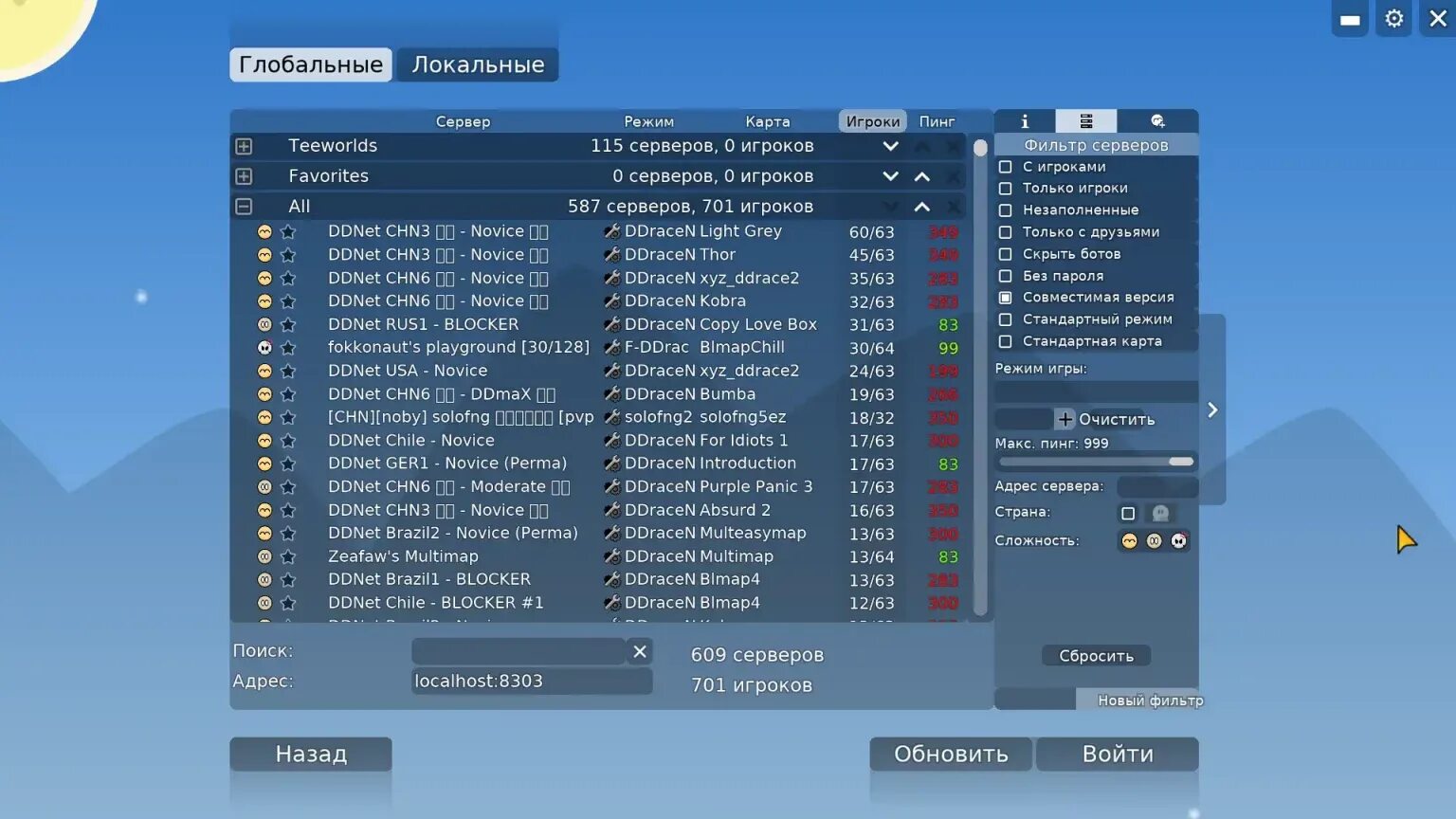Click difficulty face icon of DDNet Brazil1 - BLOCKER

(x=264, y=579)
